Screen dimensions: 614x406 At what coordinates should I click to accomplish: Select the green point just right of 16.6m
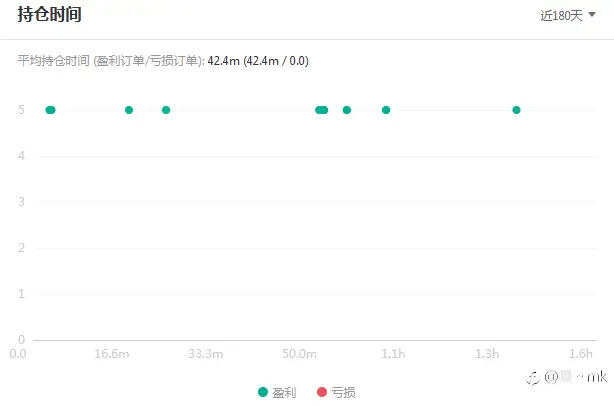(129, 110)
